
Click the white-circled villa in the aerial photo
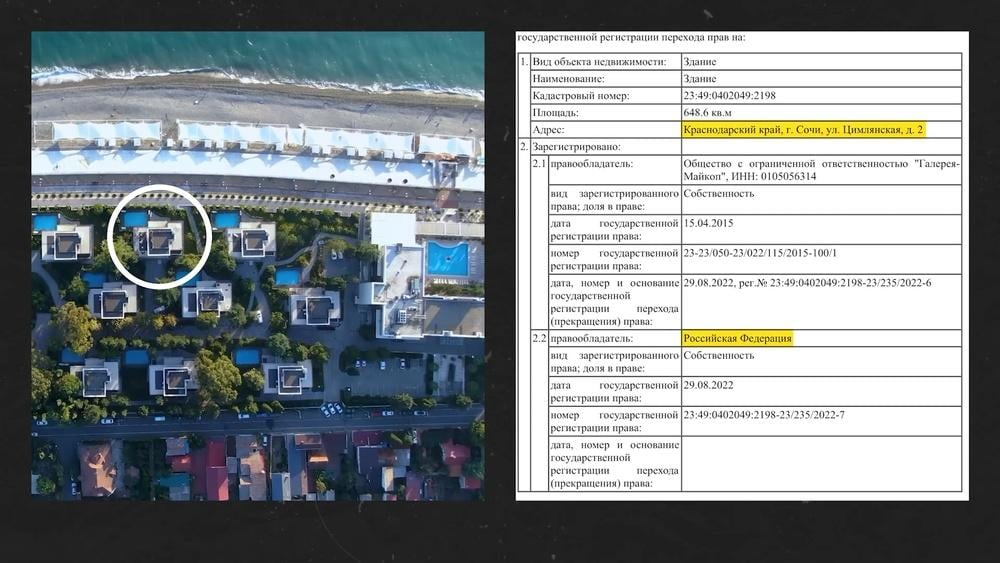[158, 238]
